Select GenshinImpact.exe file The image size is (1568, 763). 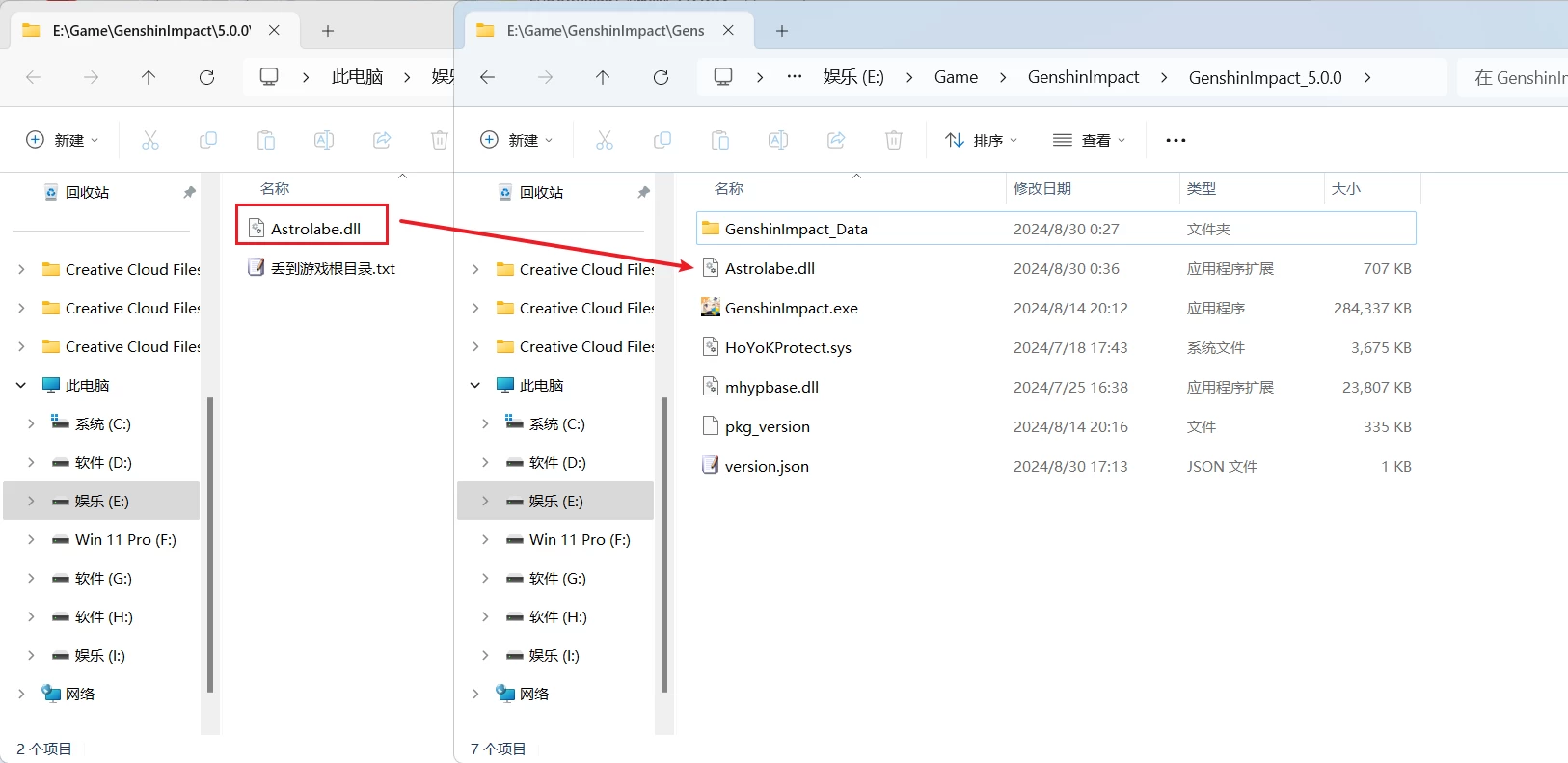click(x=1056, y=308)
